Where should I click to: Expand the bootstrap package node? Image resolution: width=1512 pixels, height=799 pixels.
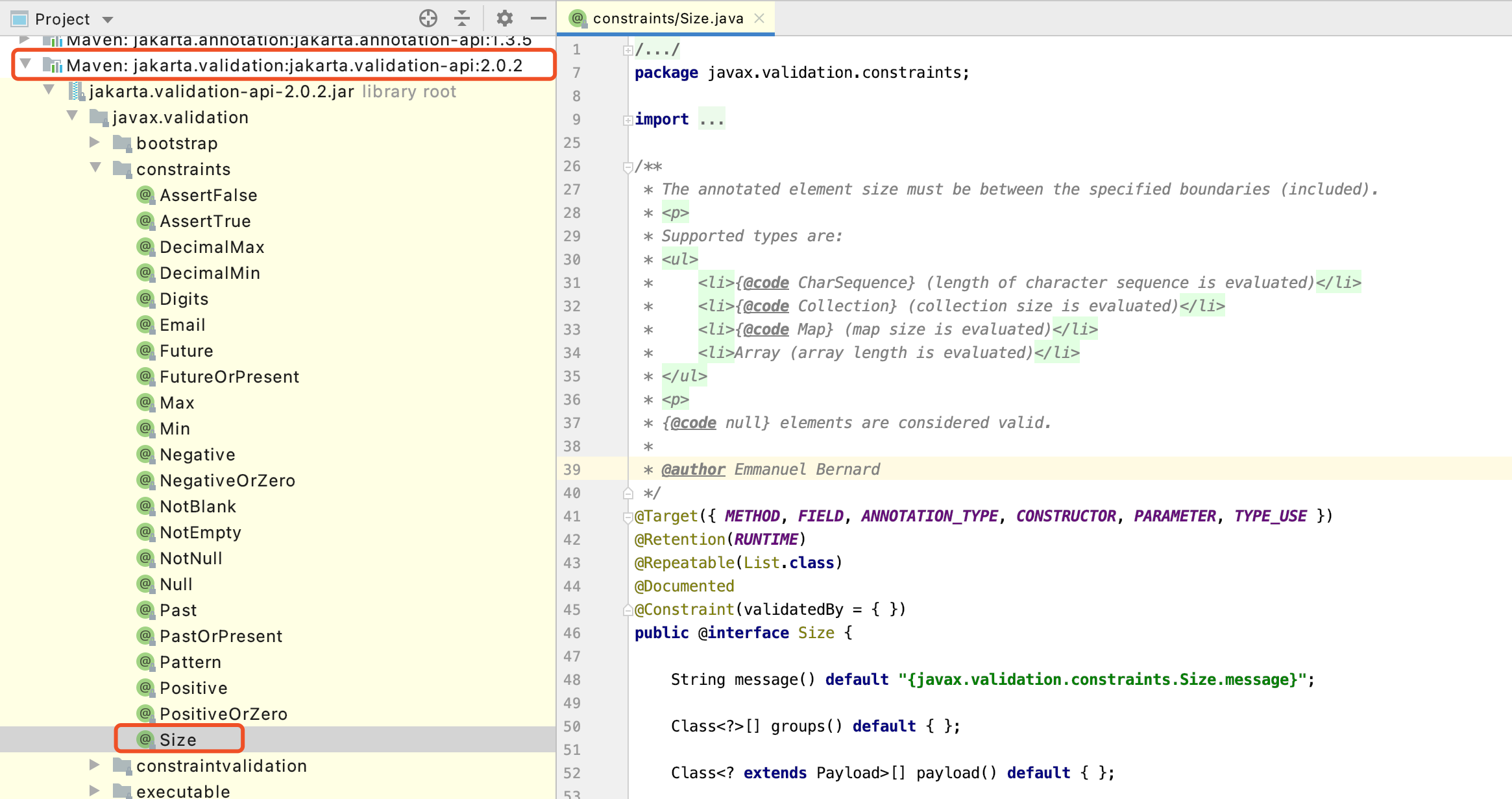(95, 143)
